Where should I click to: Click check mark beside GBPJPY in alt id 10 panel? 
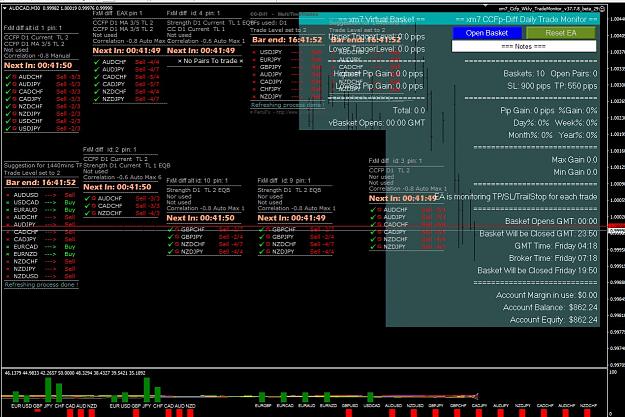click(x=171, y=237)
